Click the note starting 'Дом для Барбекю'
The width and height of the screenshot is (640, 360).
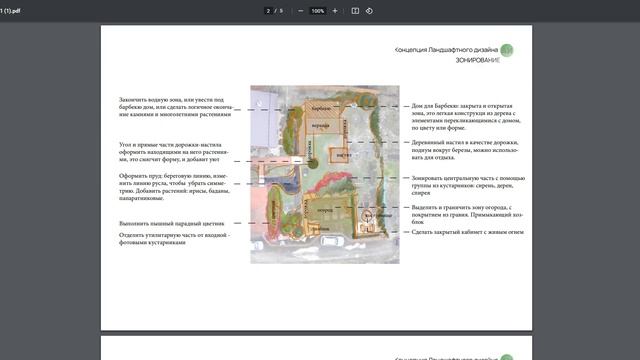click(x=466, y=117)
